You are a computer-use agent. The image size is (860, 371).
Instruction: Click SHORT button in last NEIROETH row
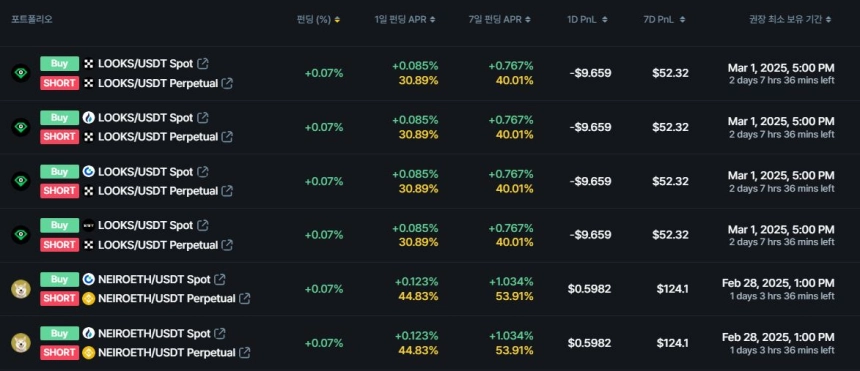tap(59, 352)
